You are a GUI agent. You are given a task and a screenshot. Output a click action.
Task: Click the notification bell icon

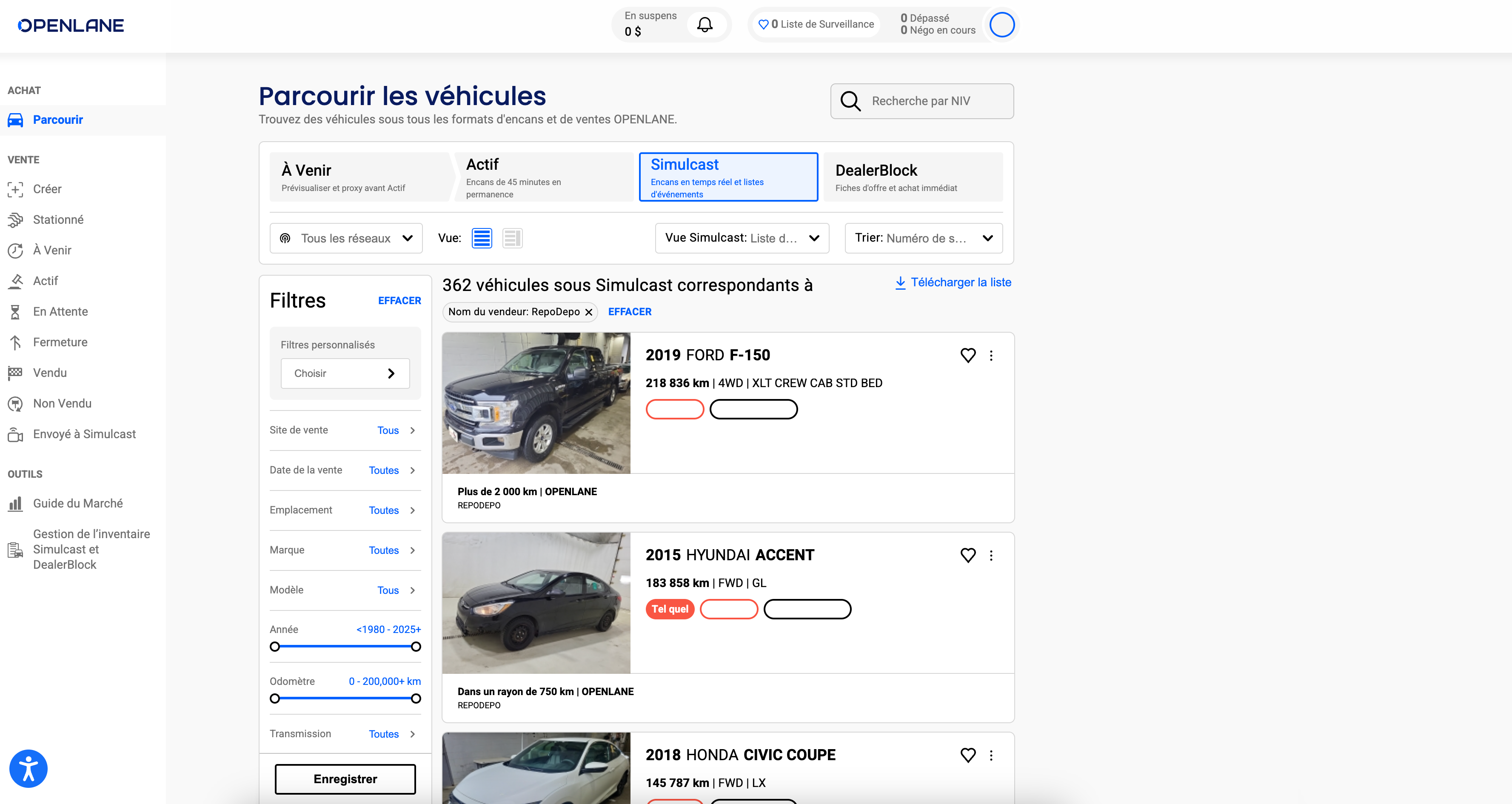[705, 25]
